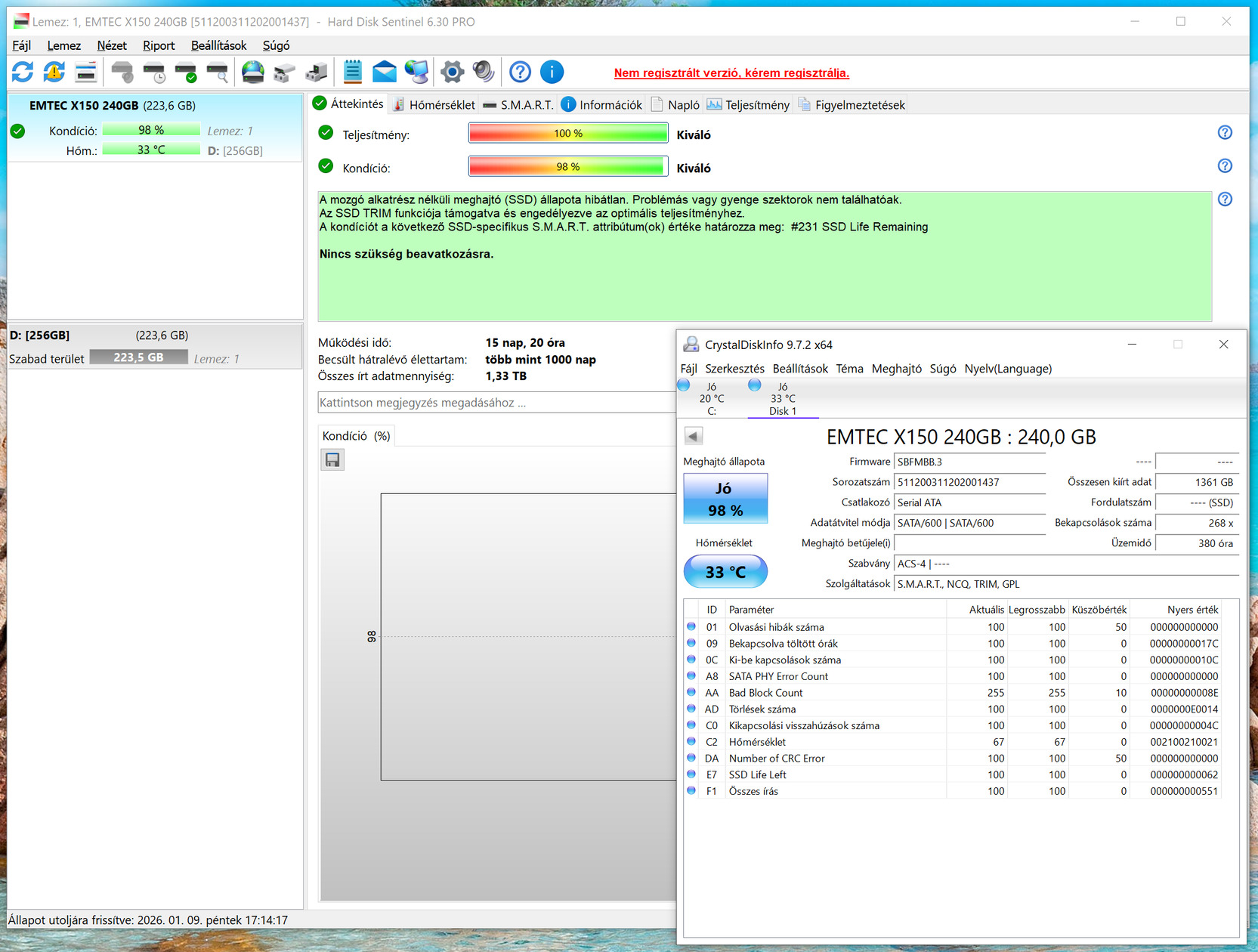1258x952 pixels.
Task: Click the disk with magnifier toolbar icon
Action: [218, 73]
